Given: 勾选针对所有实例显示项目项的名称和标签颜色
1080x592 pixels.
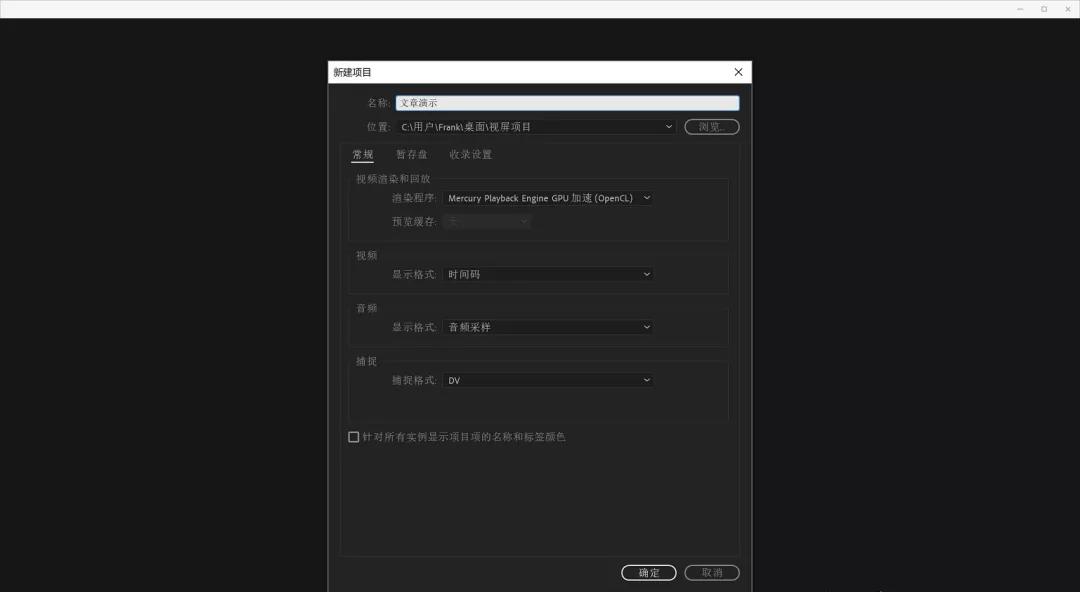Looking at the screenshot, I should coord(353,436).
